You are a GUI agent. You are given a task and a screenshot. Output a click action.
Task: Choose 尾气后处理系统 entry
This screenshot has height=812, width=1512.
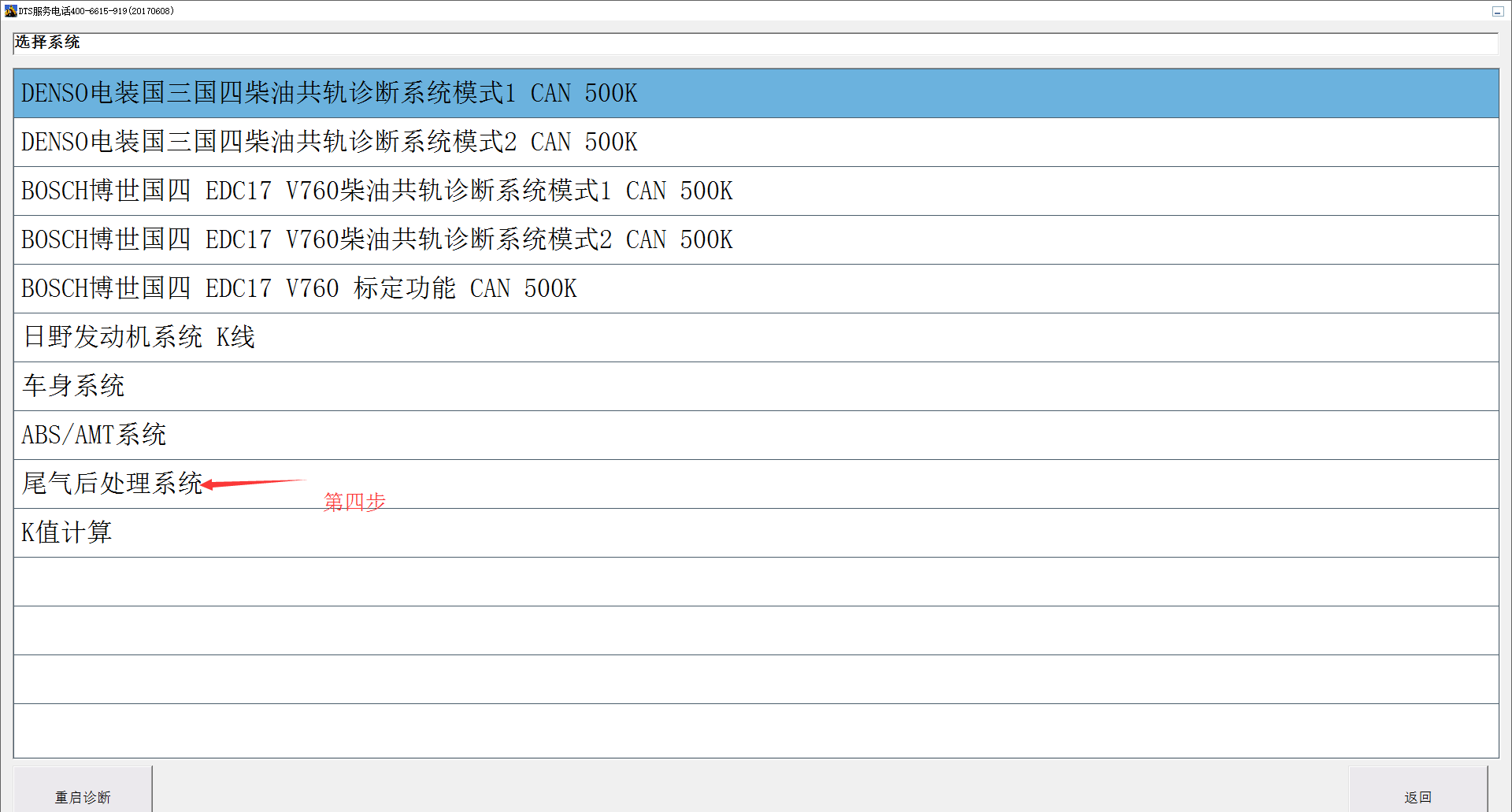click(756, 484)
